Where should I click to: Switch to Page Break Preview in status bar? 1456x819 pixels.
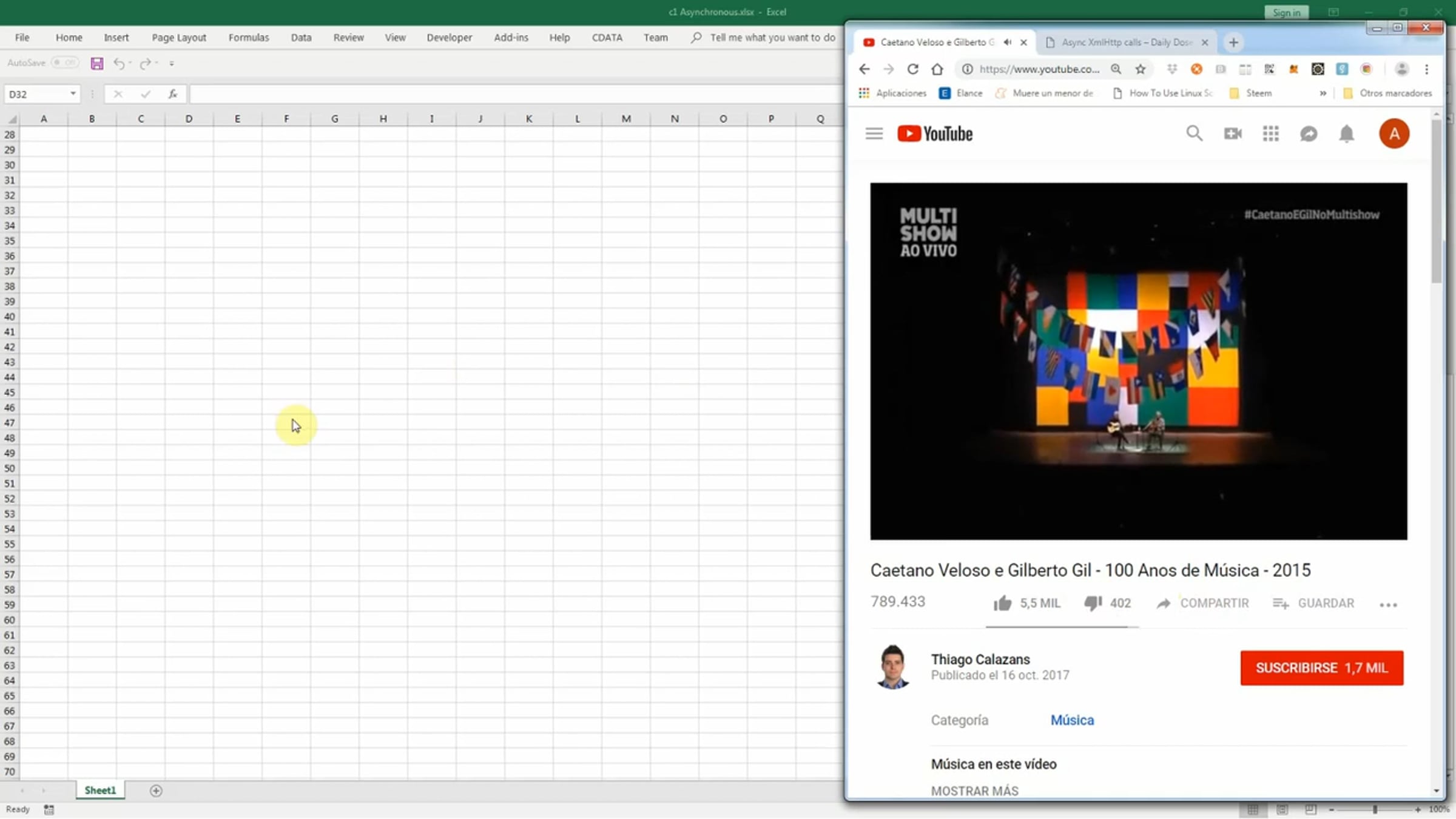point(1310,809)
